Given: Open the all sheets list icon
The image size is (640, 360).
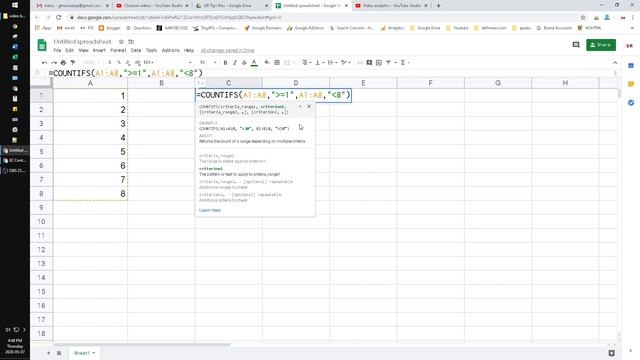Looking at the screenshot, I should tap(59, 353).
